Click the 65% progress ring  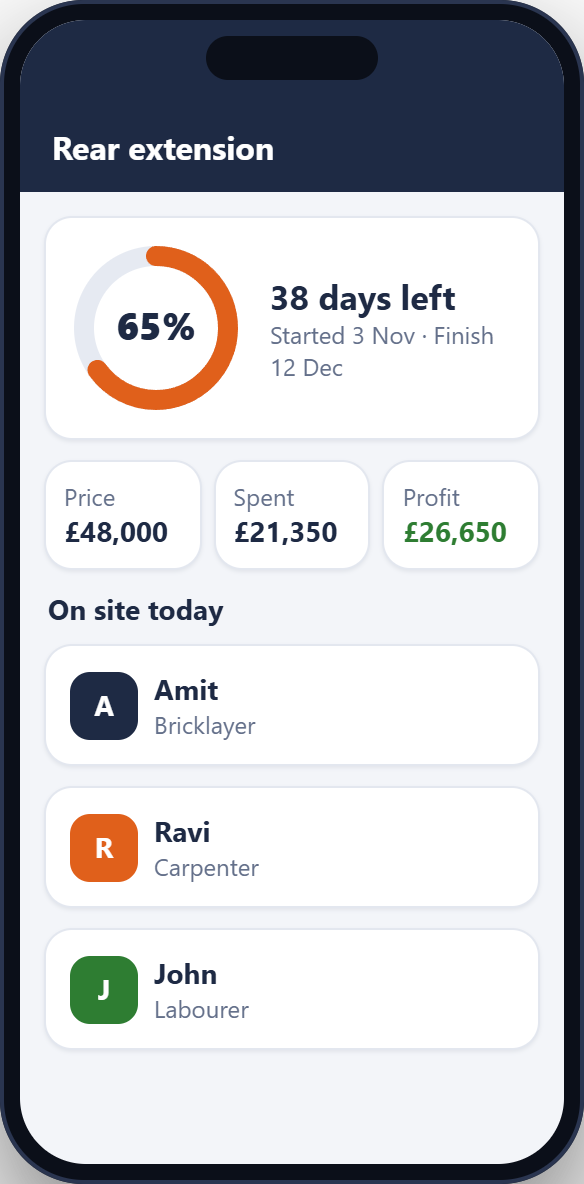[156, 328]
